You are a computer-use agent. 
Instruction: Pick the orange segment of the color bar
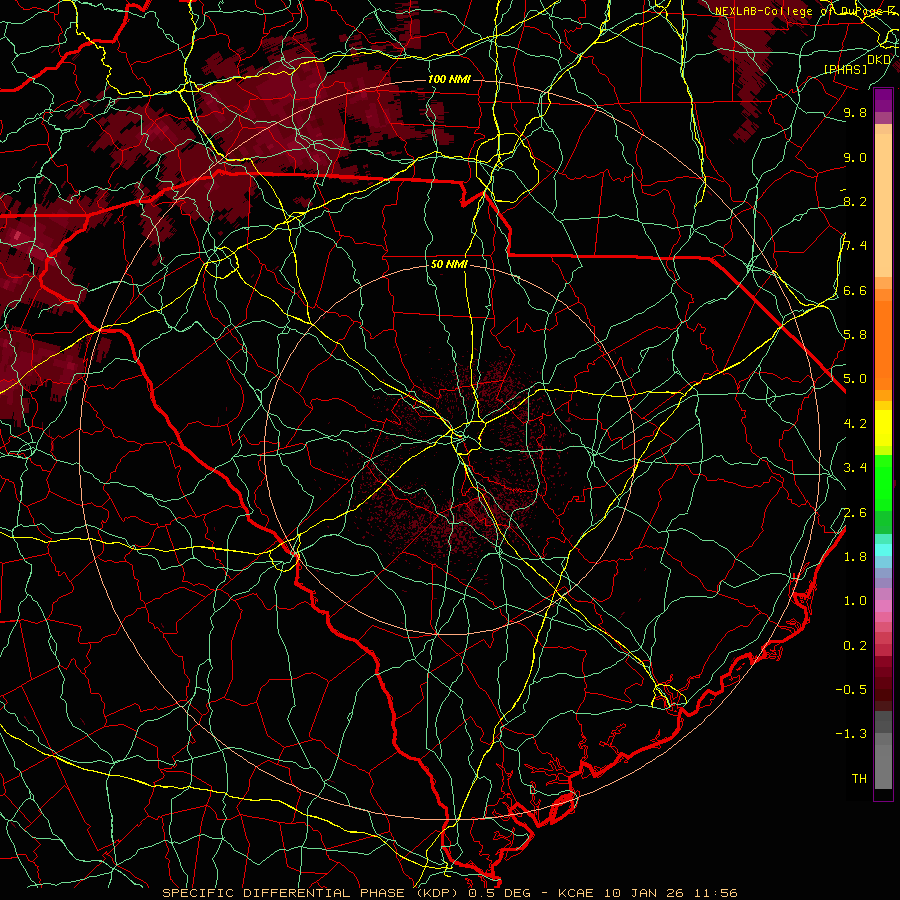[x=883, y=344]
